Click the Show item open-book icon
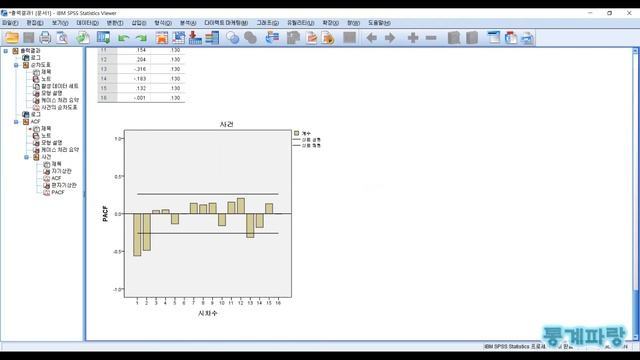Image resolution: width=640 pixels, height=360 pixels. click(454, 38)
